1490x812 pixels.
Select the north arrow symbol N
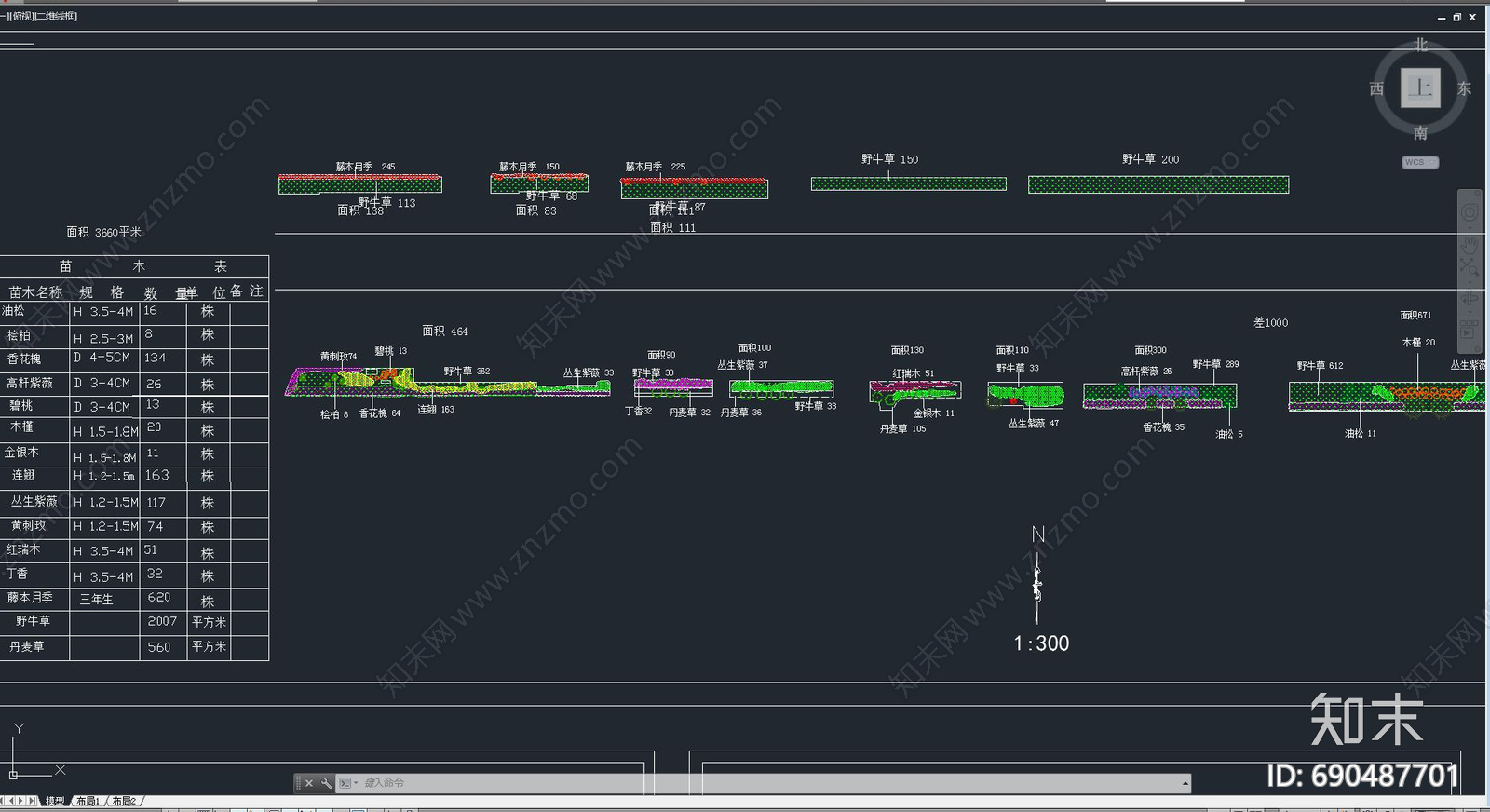click(1037, 574)
